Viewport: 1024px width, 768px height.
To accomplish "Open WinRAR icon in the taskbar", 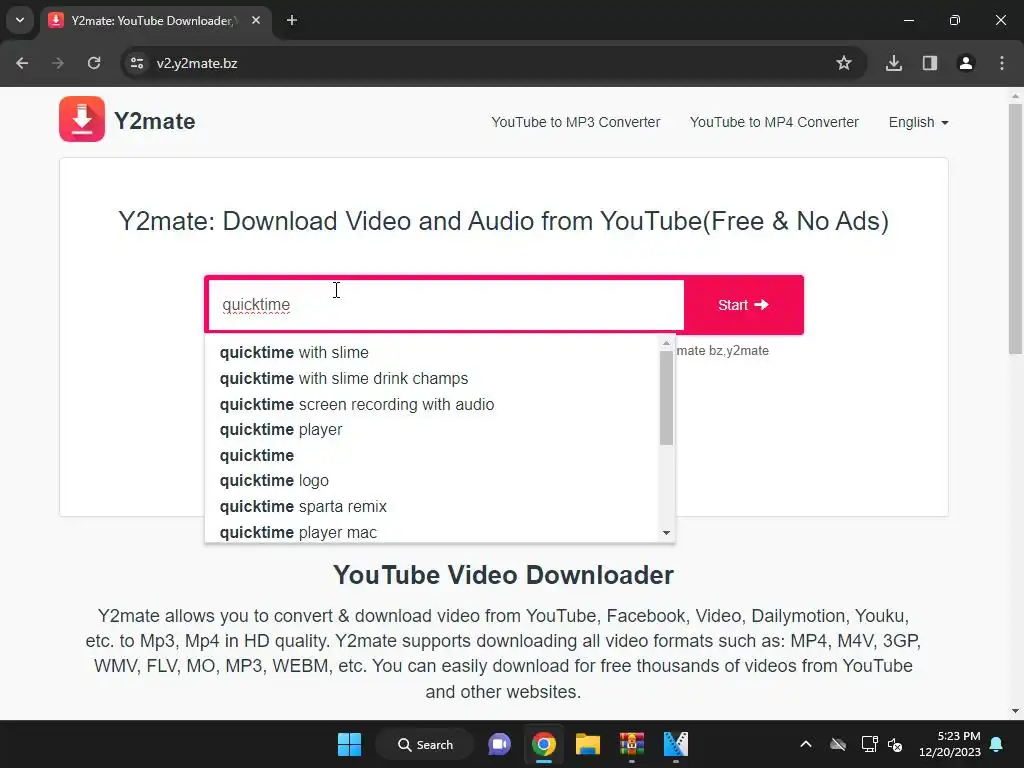I will coord(632,744).
